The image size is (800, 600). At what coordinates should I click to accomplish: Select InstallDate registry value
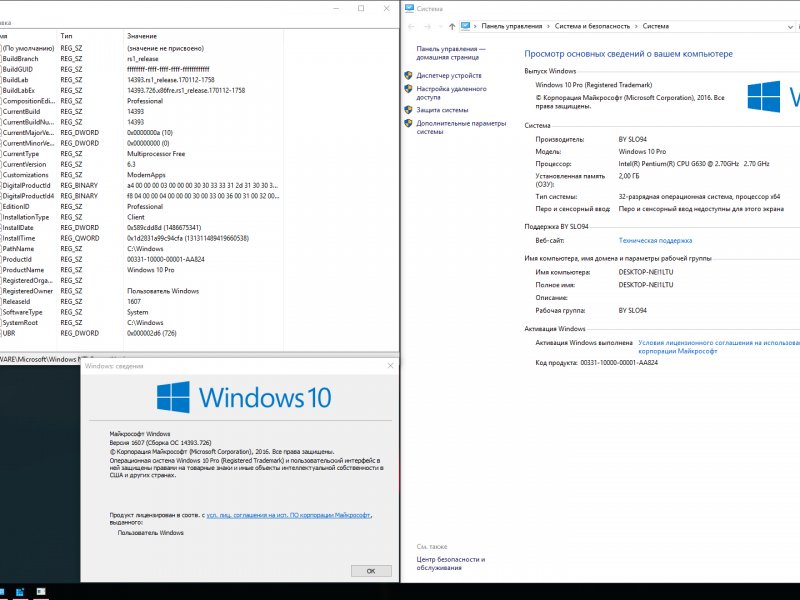pos(18,228)
